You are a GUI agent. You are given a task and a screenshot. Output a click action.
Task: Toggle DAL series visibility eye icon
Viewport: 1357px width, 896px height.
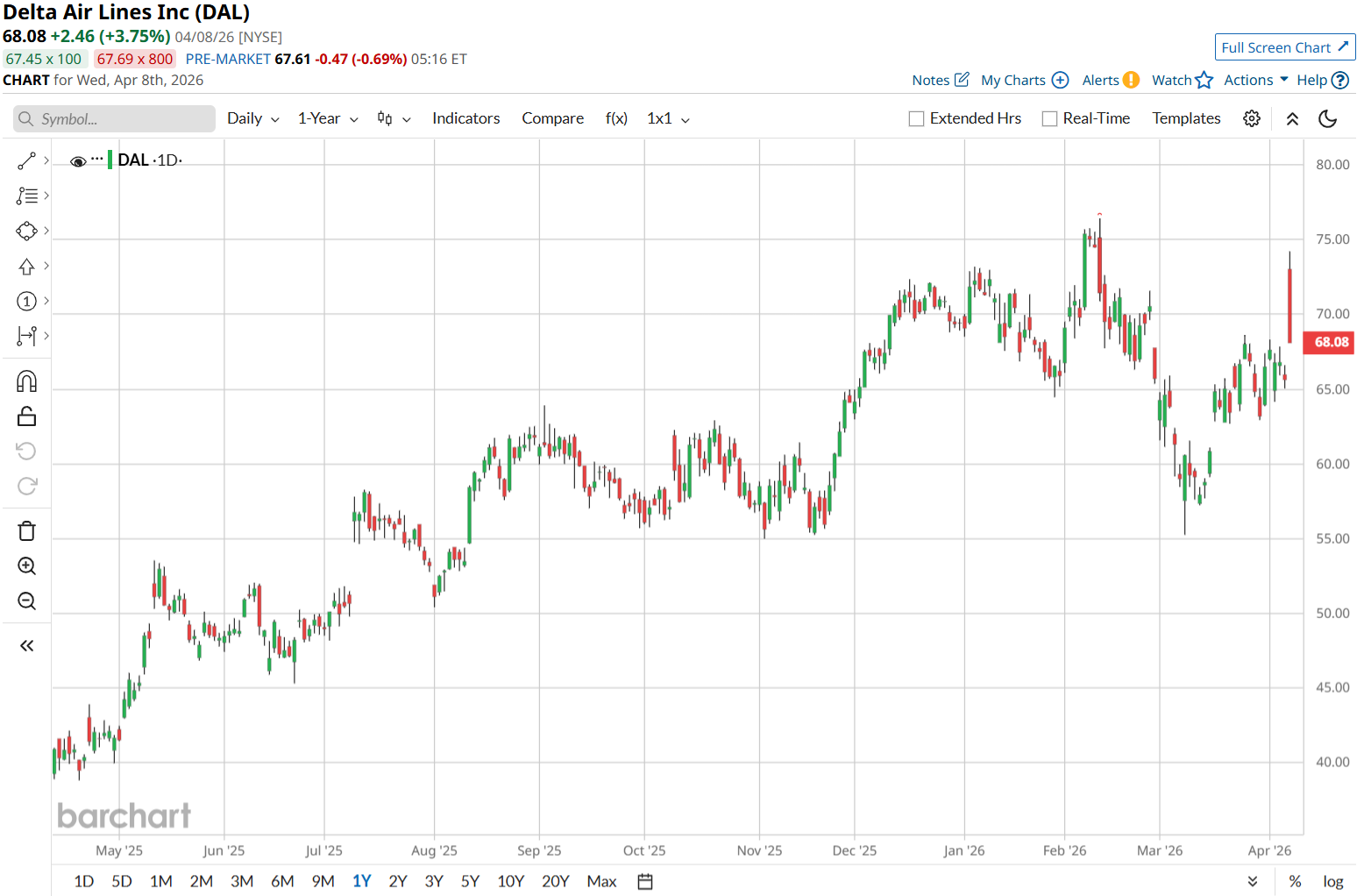pyautogui.click(x=78, y=161)
